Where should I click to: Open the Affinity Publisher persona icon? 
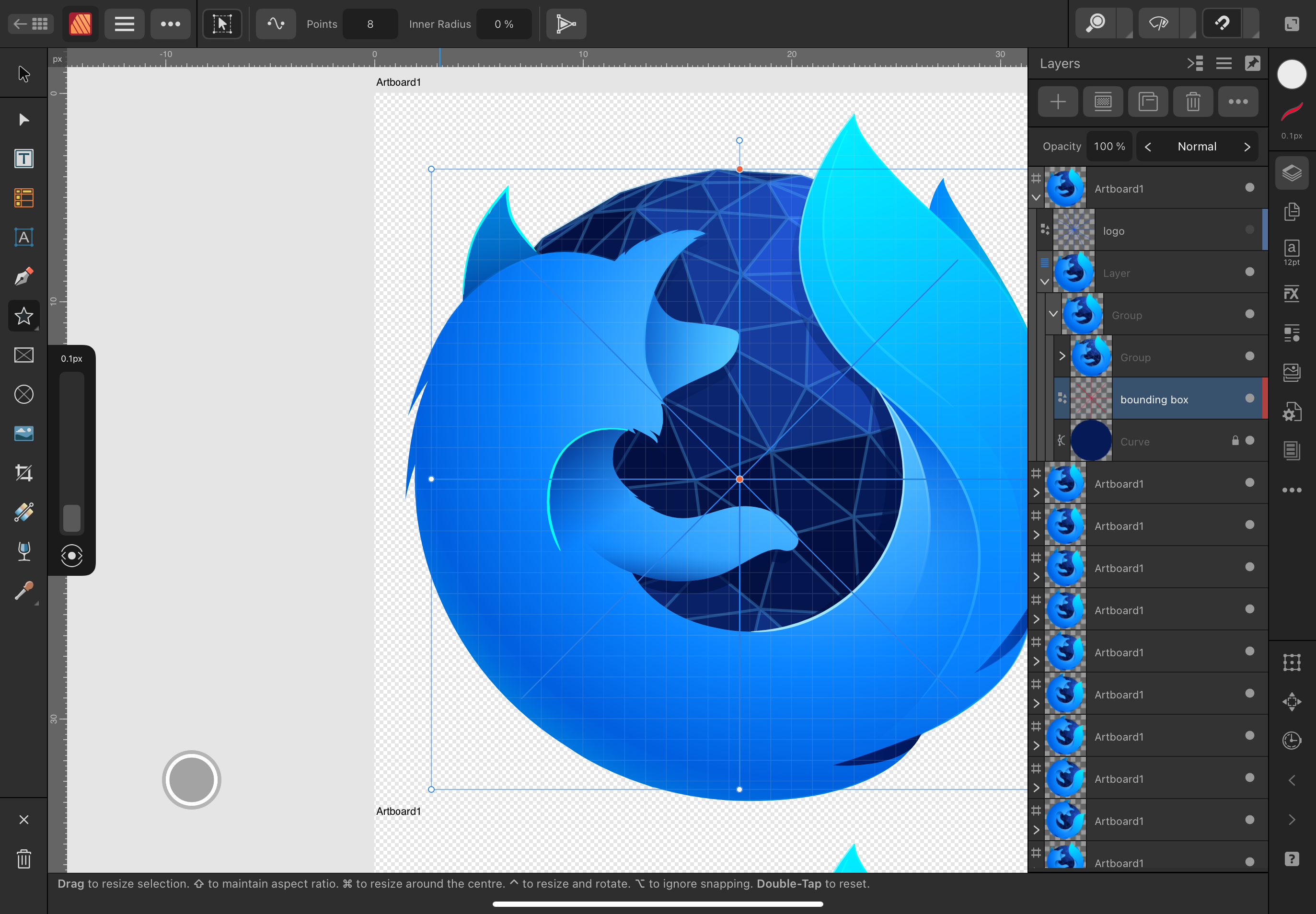[x=80, y=24]
